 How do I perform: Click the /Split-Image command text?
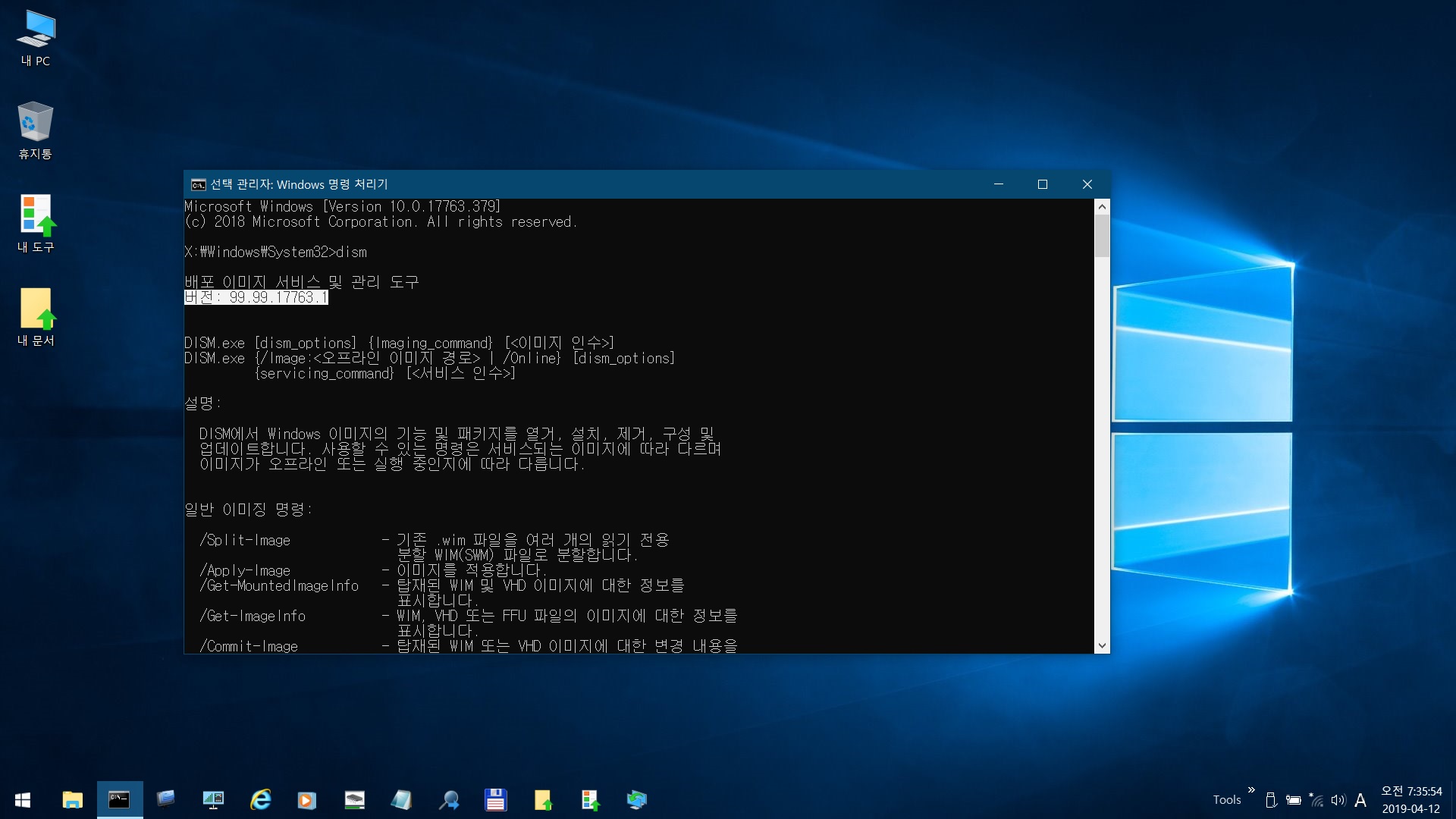tap(245, 540)
